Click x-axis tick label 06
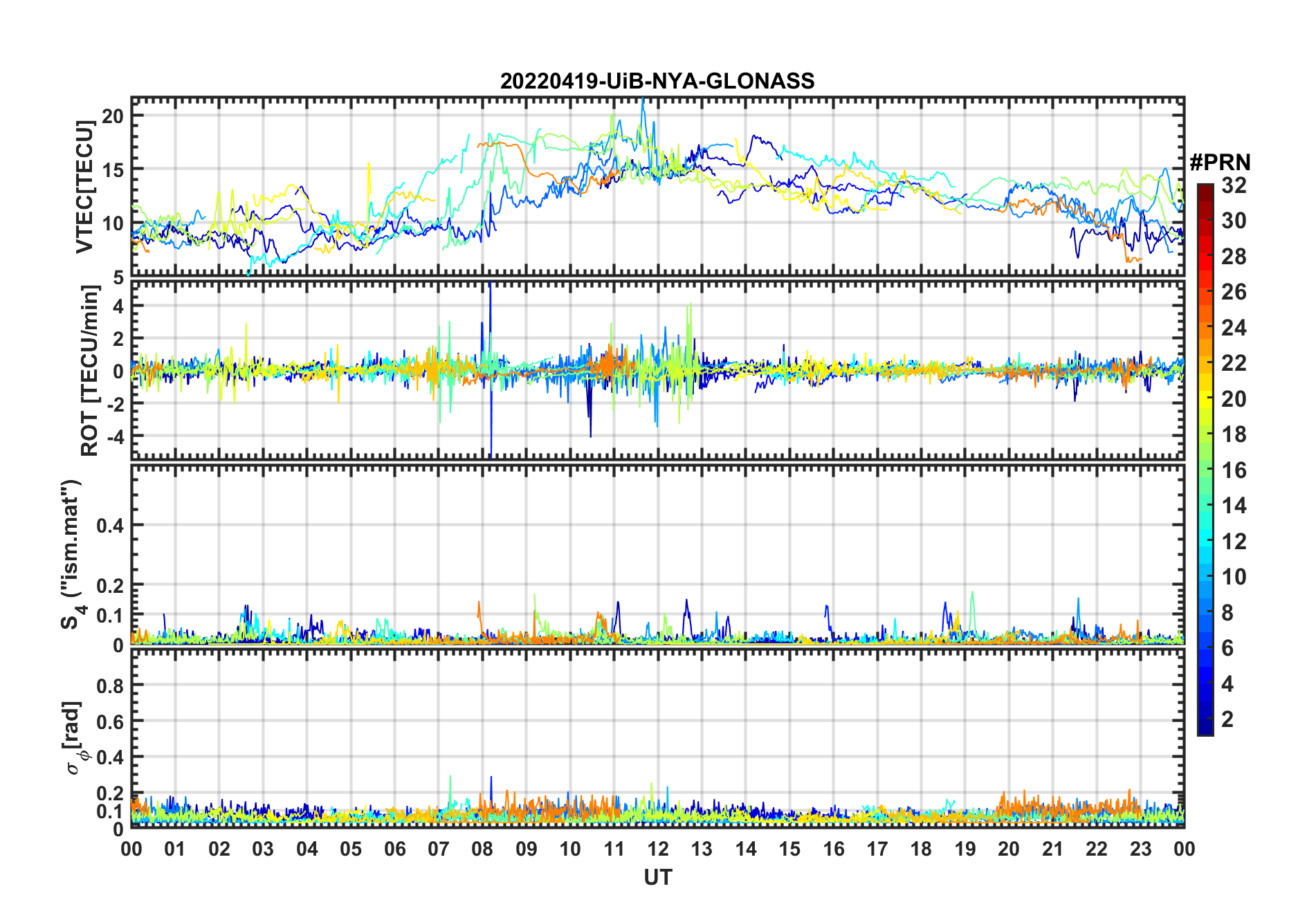1316x920 pixels. pyautogui.click(x=394, y=849)
